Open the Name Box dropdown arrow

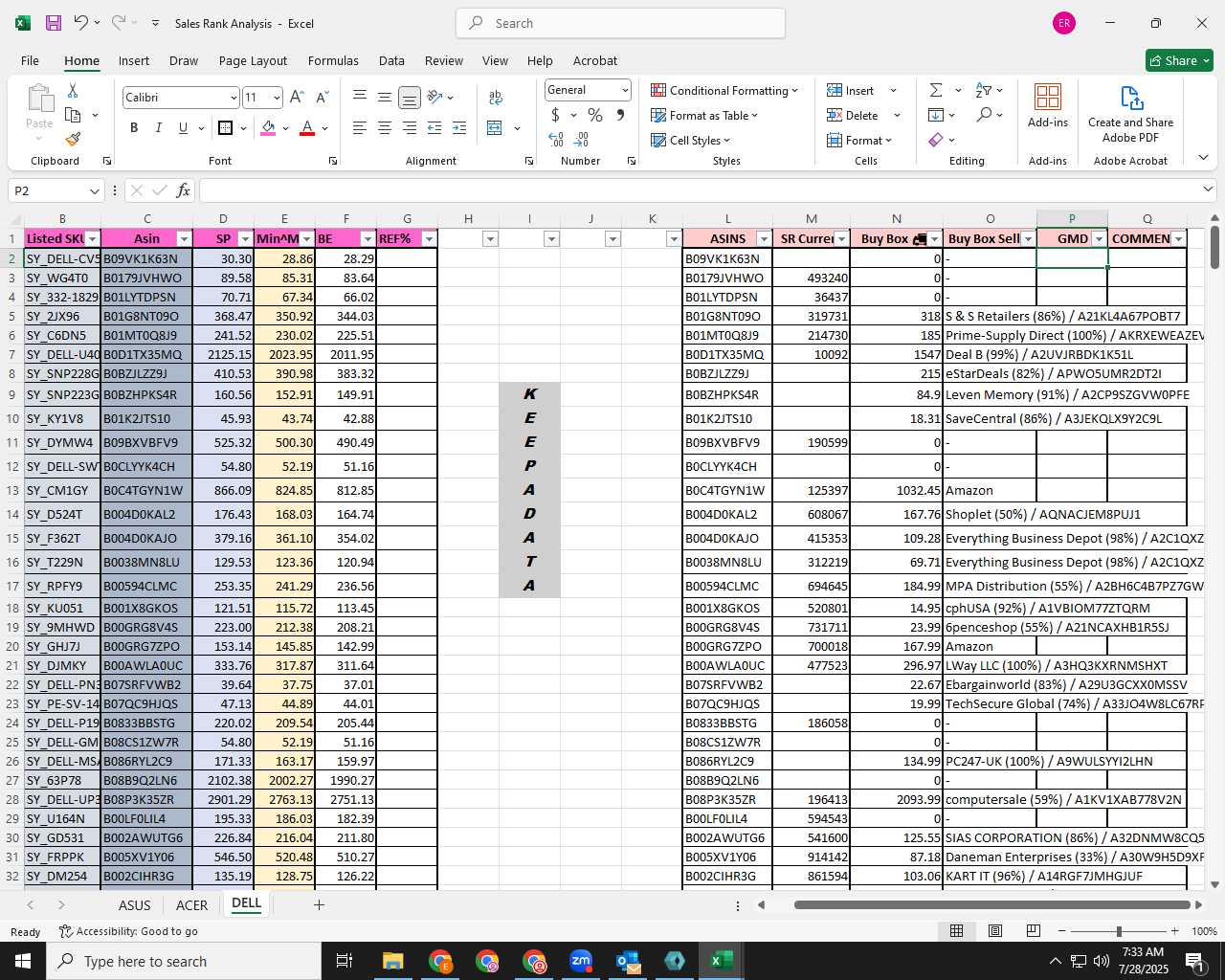click(94, 191)
